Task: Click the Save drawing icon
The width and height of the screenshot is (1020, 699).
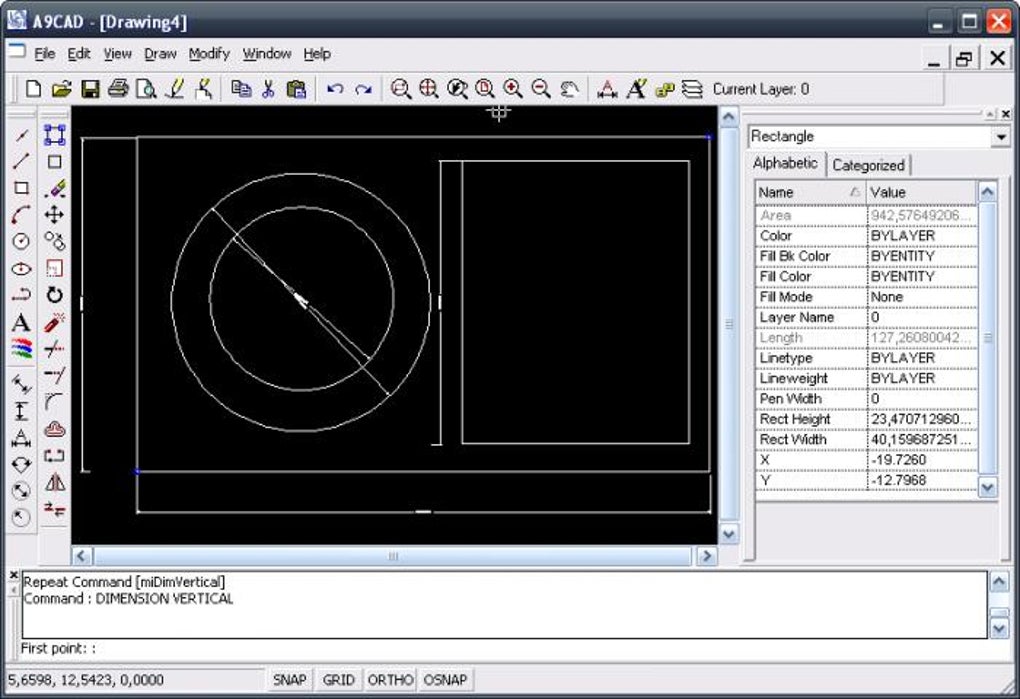Action: [90, 90]
